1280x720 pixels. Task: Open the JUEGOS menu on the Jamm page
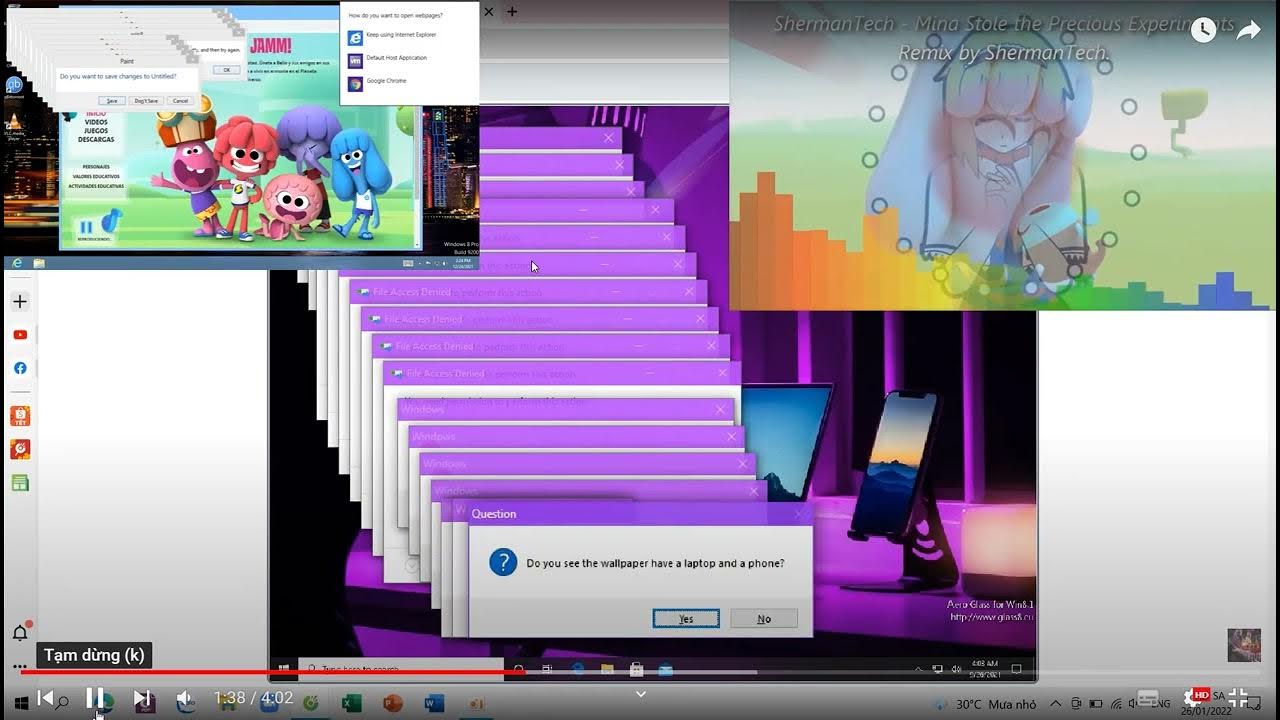coord(96,130)
